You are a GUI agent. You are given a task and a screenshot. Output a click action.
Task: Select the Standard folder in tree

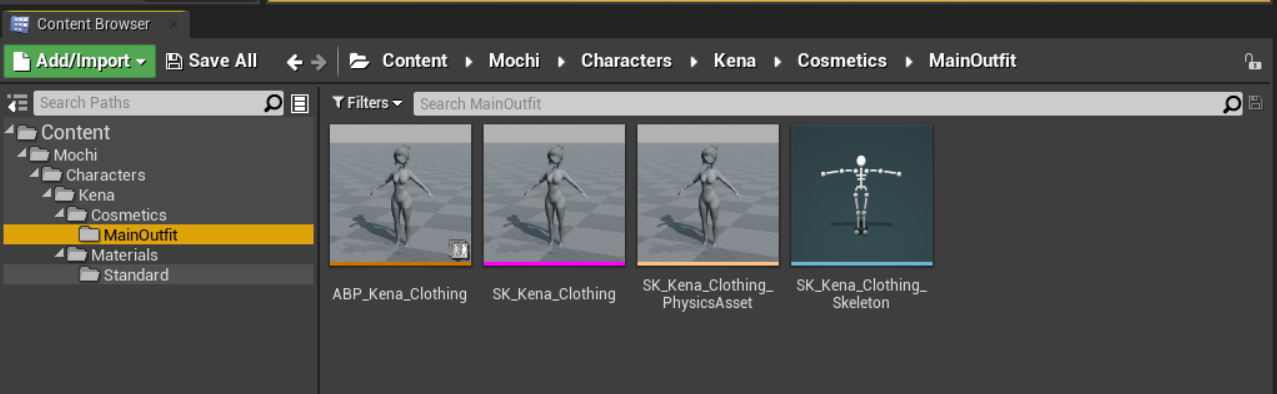click(x=136, y=275)
